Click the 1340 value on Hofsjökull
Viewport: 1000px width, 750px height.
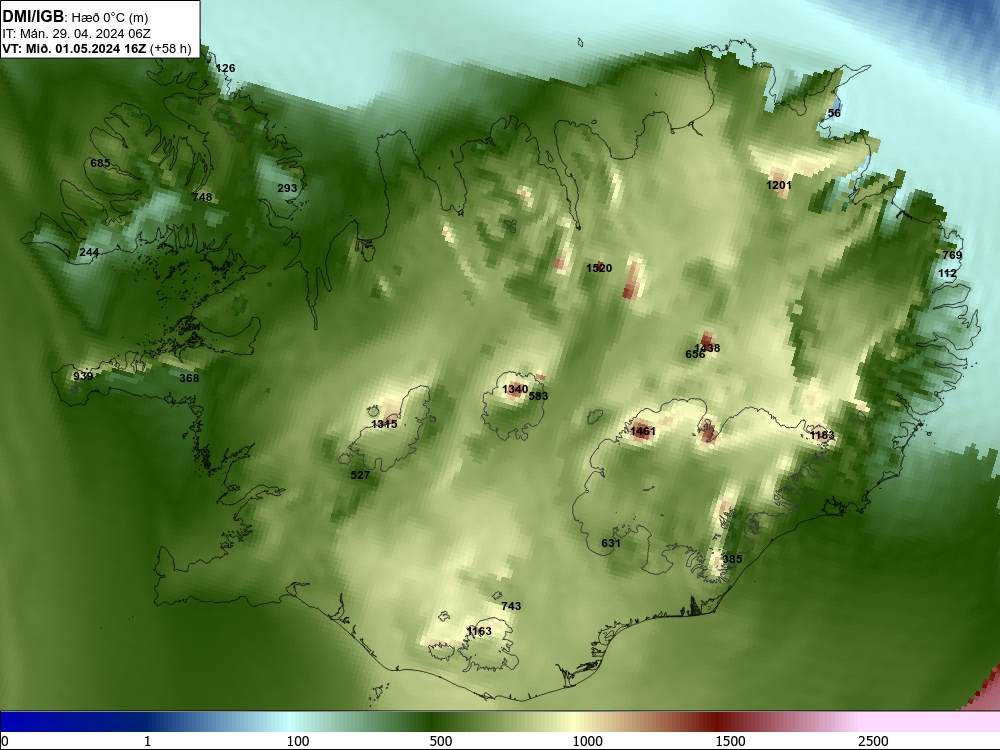pyautogui.click(x=515, y=389)
